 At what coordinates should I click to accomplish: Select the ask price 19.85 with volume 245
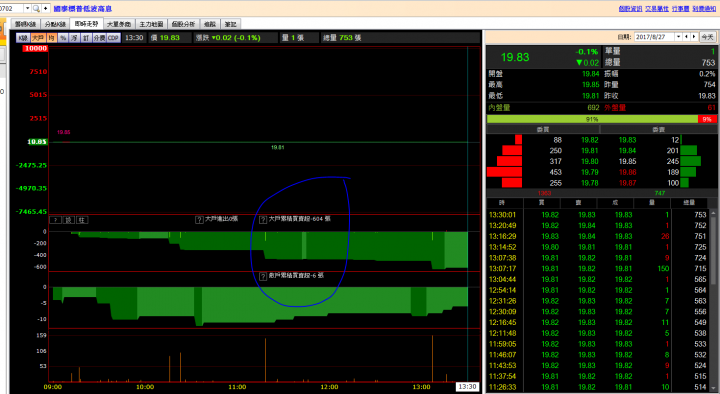[x=627, y=161]
